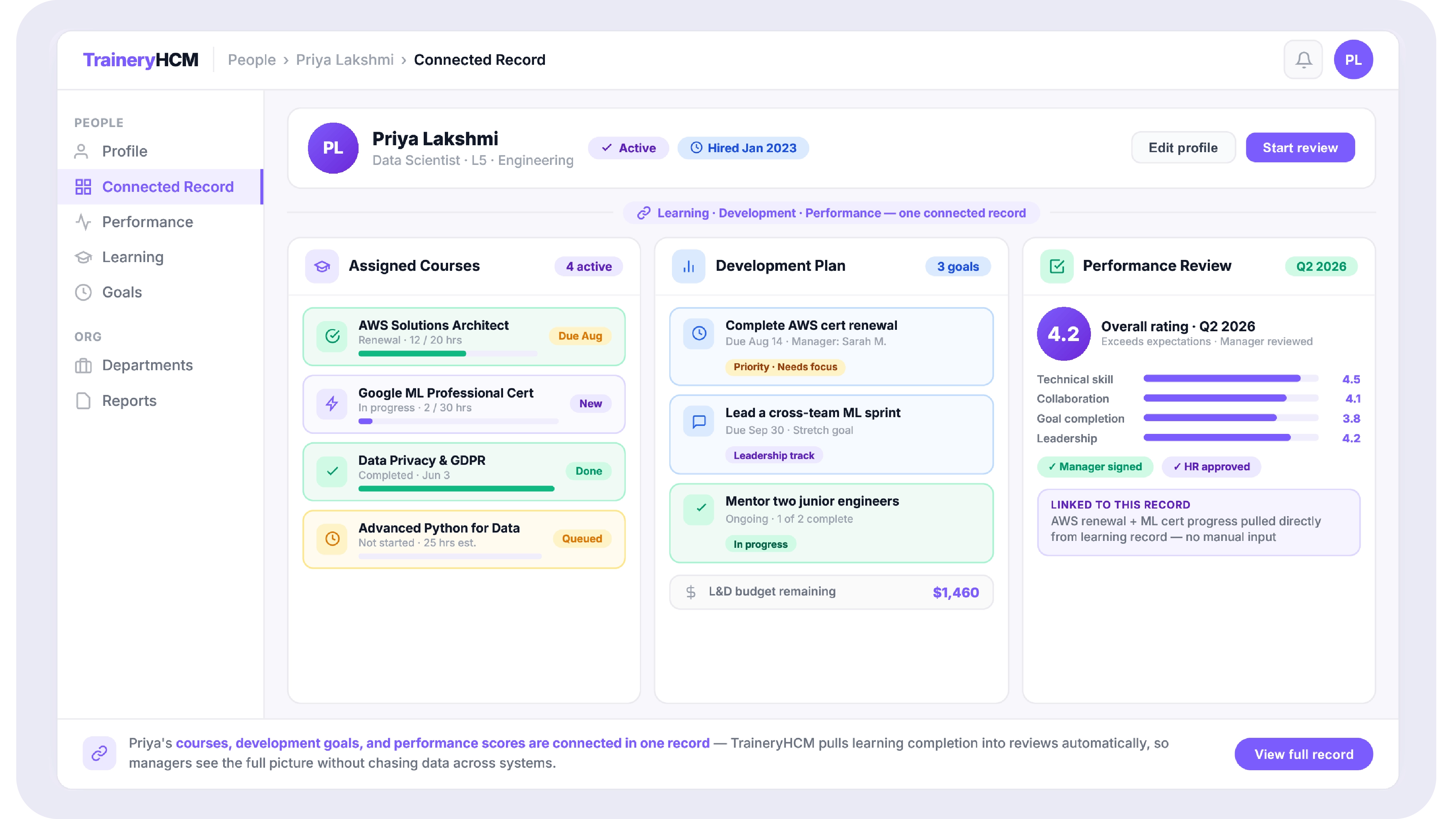Viewport: 1456px width, 819px height.
Task: Click the dollar icon beside L&D budget
Action: tap(691, 592)
